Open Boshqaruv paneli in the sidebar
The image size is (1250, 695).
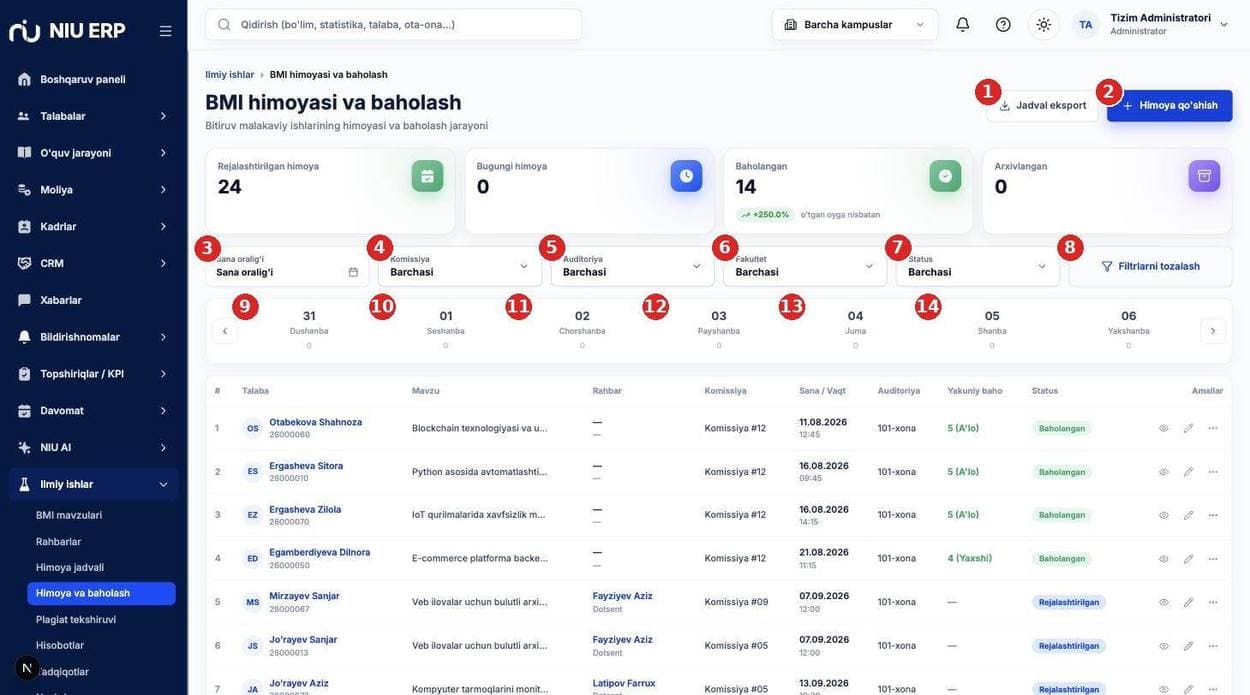93,79
